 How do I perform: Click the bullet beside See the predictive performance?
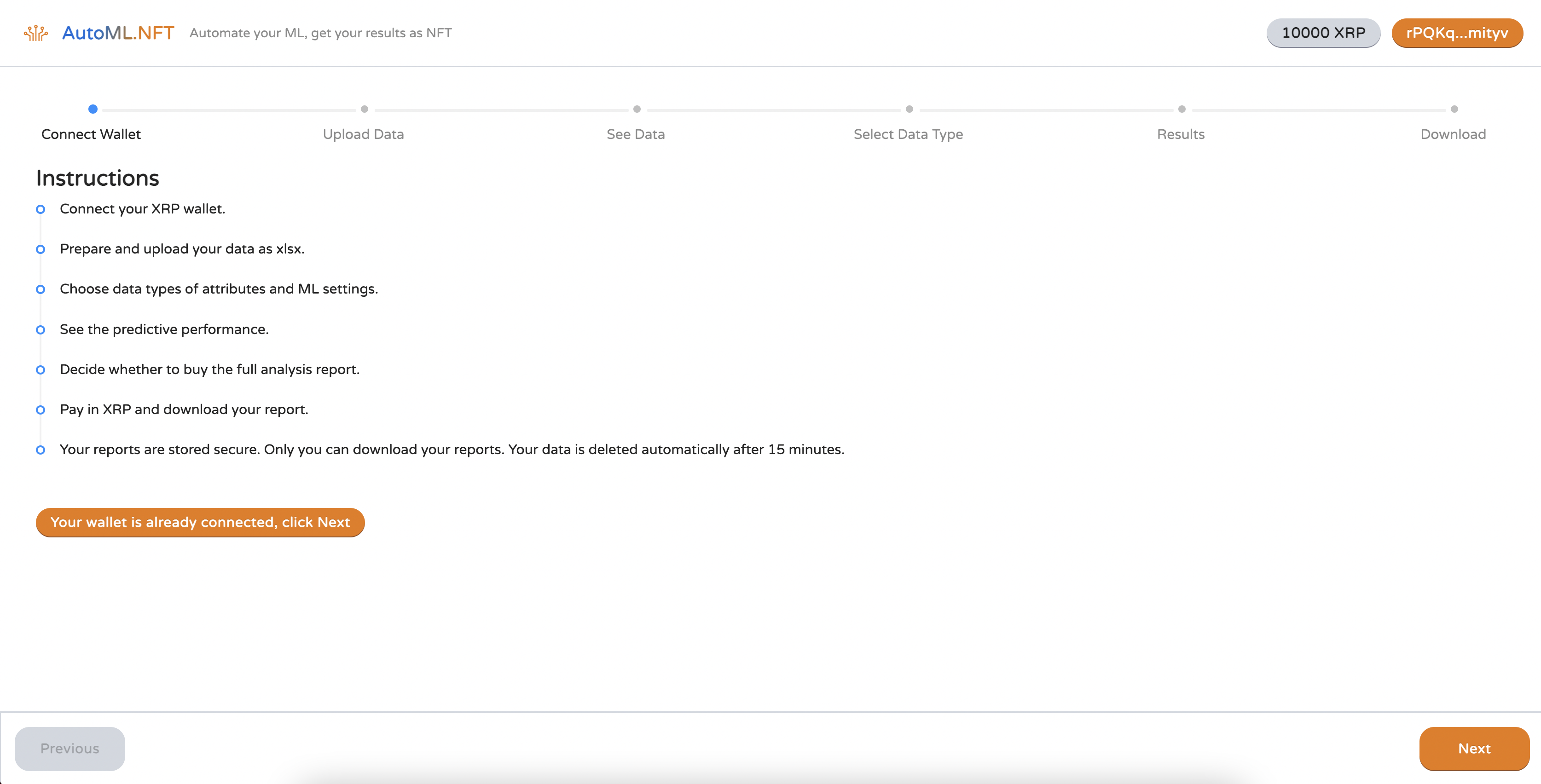41,329
